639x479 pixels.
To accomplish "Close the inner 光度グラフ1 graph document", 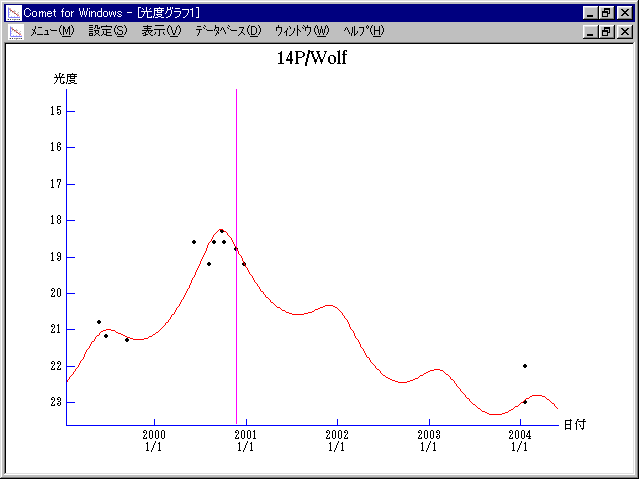I will click(624, 32).
